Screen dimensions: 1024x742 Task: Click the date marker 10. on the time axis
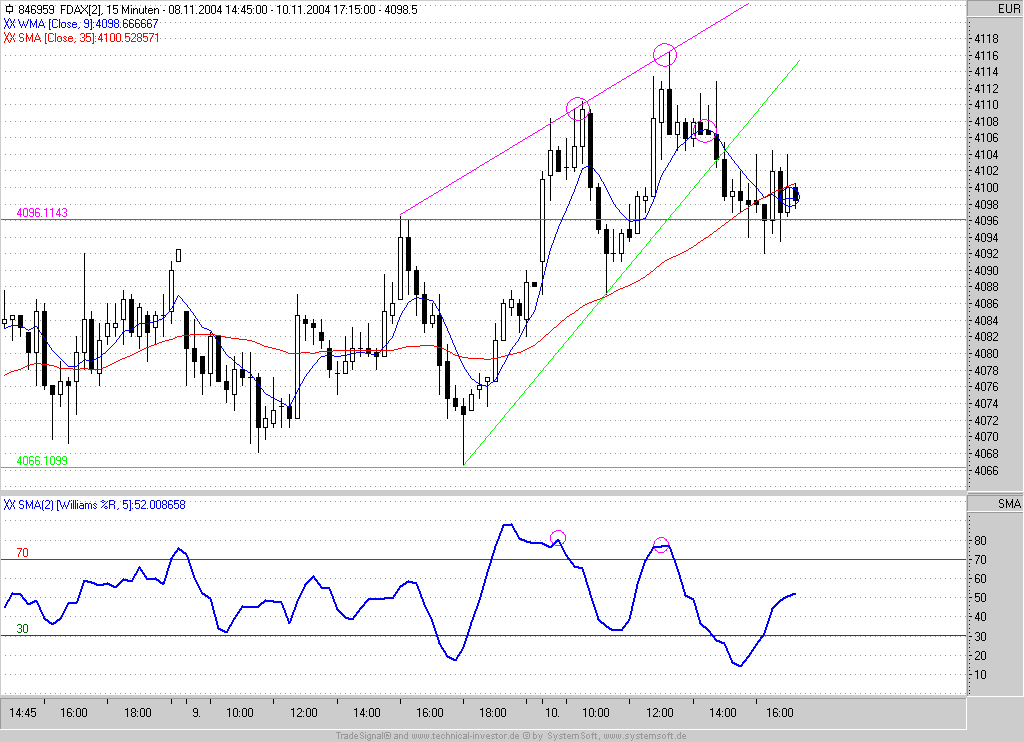(552, 713)
